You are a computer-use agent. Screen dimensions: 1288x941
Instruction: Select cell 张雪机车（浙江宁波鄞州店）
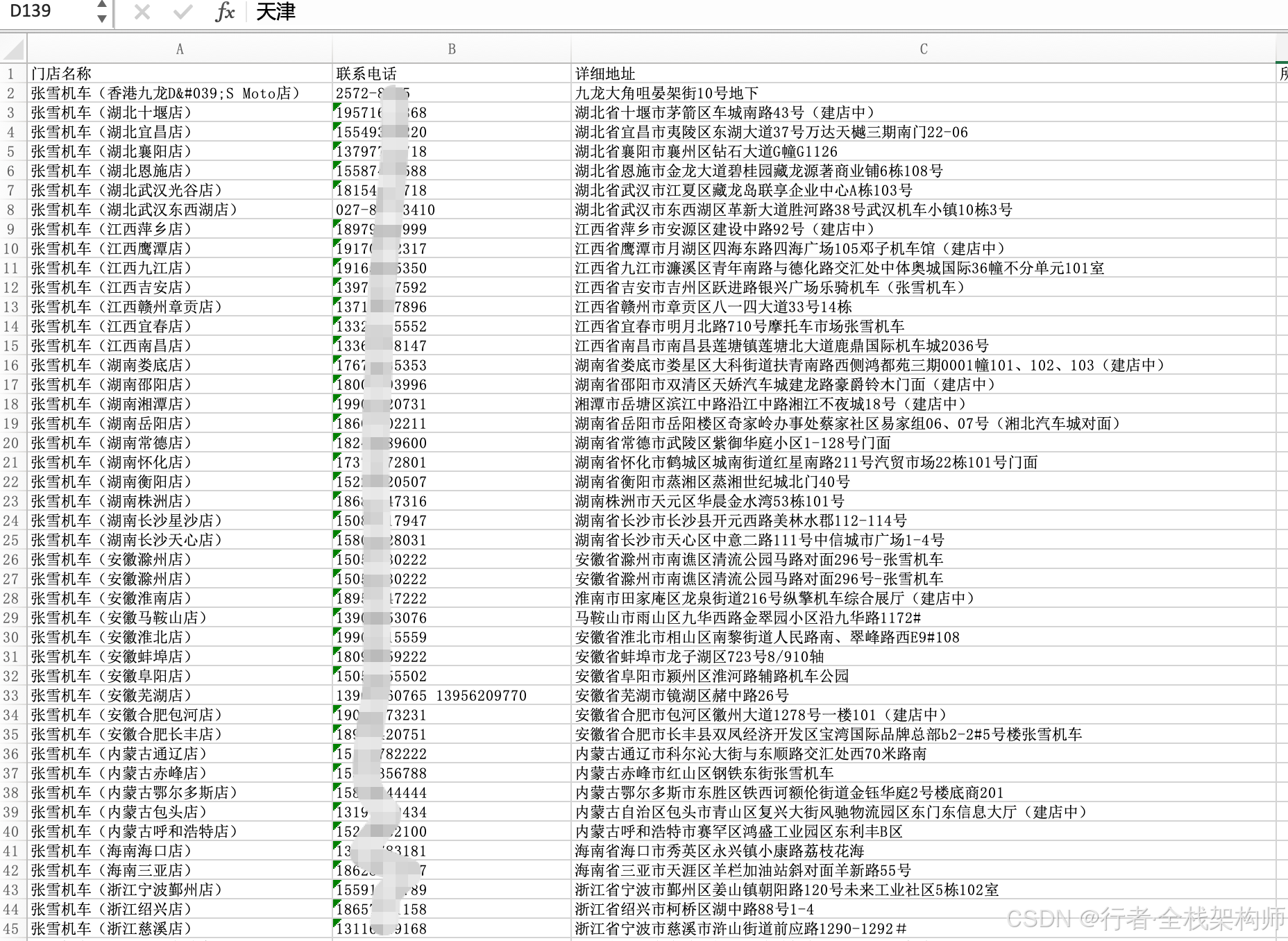[x=180, y=890]
